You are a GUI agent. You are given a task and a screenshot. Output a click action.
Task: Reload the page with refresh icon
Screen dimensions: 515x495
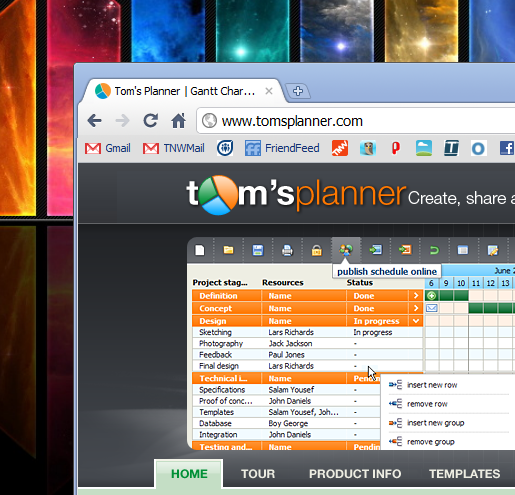pos(150,121)
